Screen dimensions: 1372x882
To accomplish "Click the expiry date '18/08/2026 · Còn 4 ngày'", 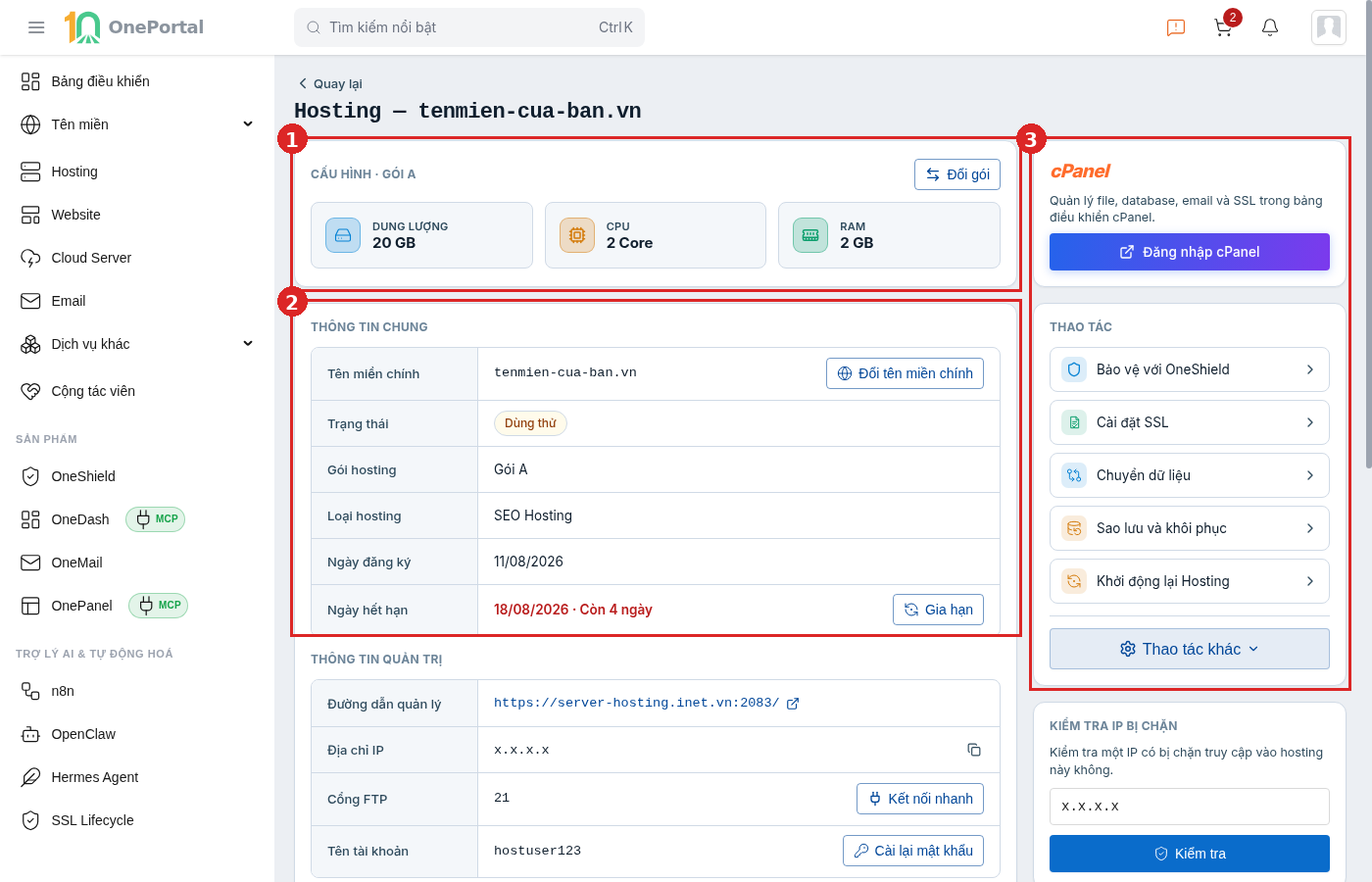I will click(x=573, y=610).
